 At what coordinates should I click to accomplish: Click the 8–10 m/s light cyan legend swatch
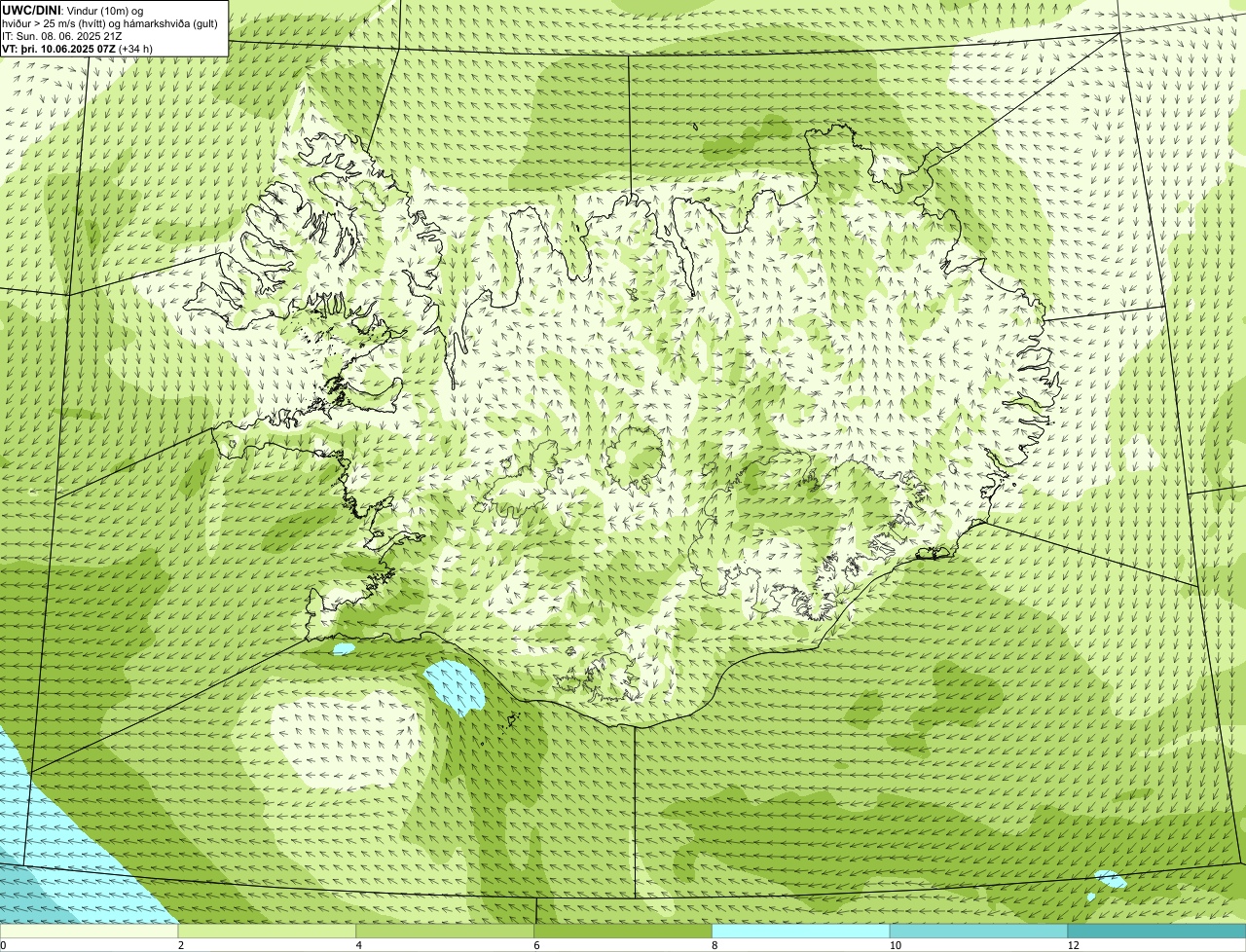(x=801, y=931)
